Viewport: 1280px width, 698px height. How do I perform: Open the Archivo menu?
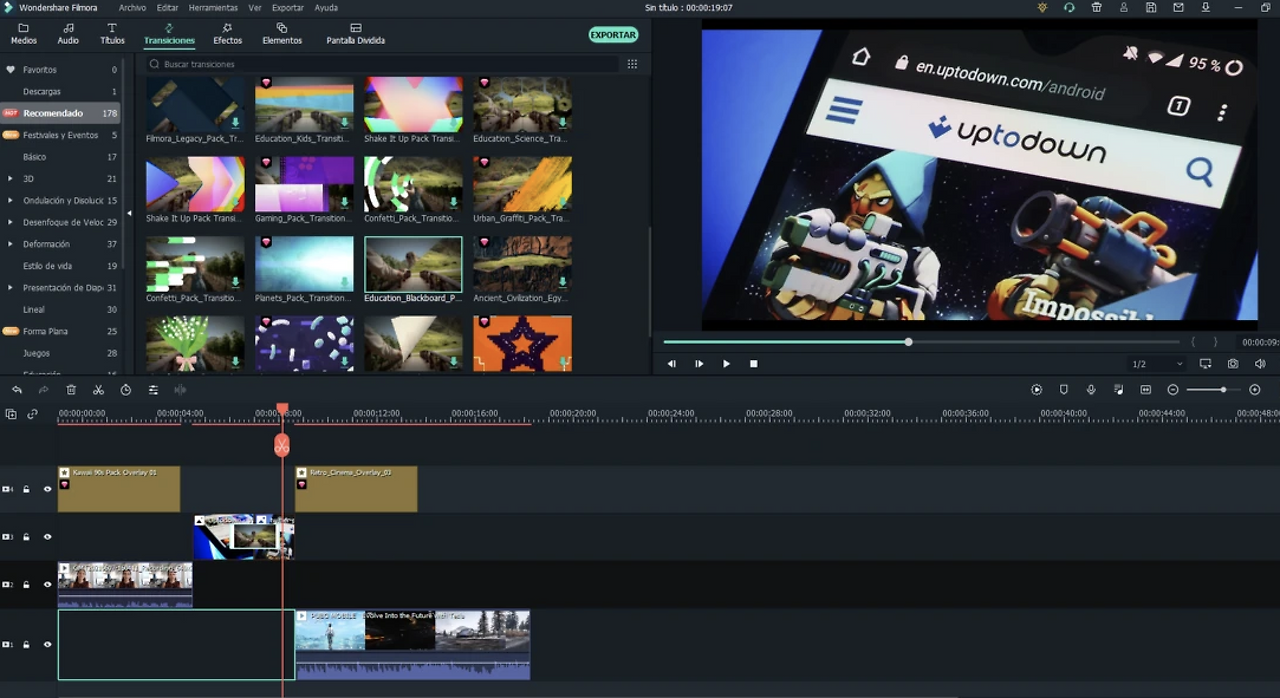(132, 8)
